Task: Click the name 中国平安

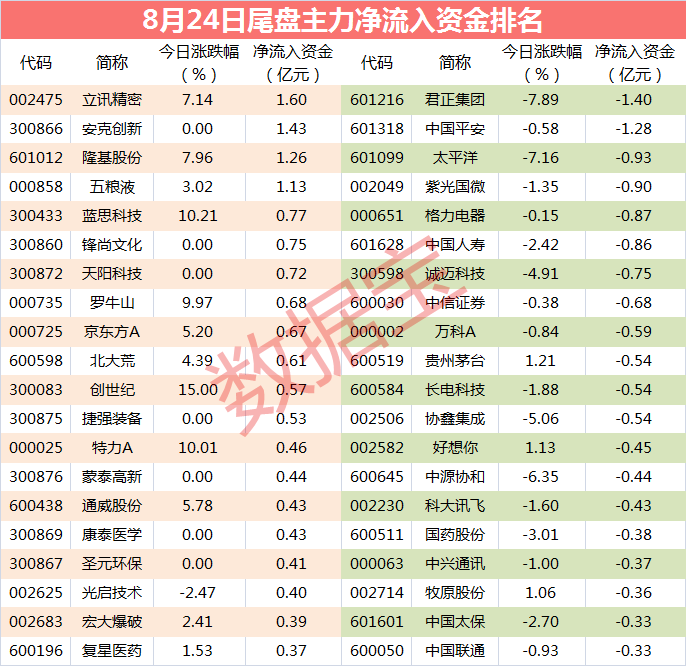Action: [455, 129]
